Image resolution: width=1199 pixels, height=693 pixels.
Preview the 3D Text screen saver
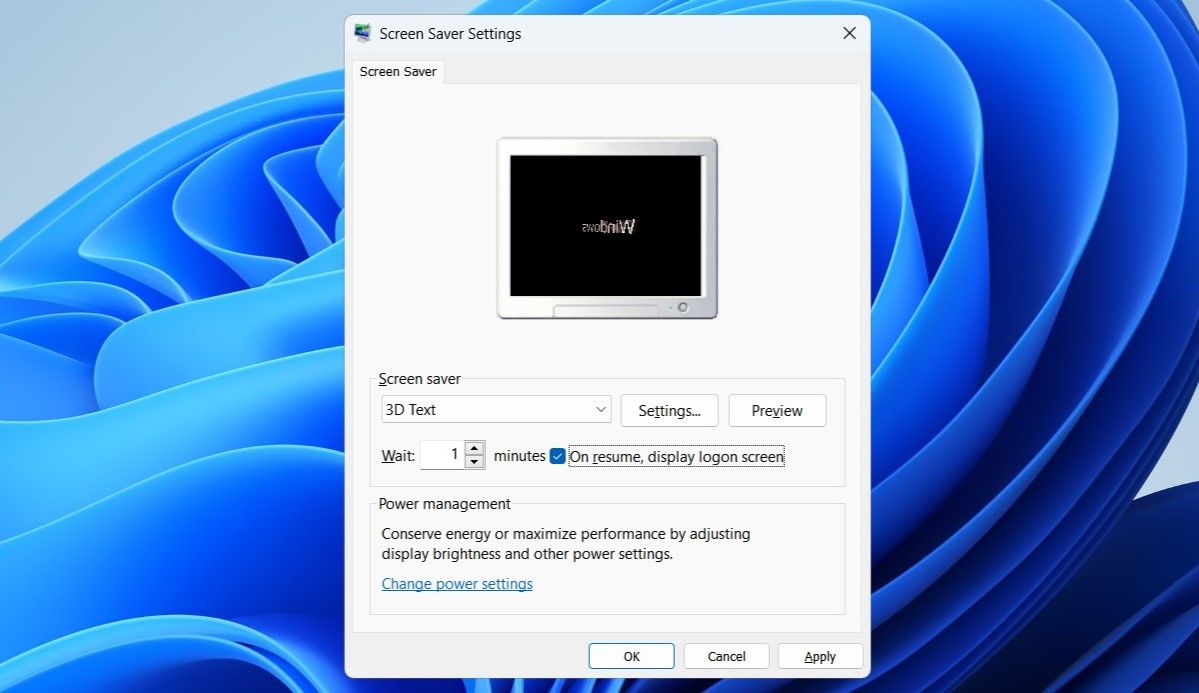(777, 410)
